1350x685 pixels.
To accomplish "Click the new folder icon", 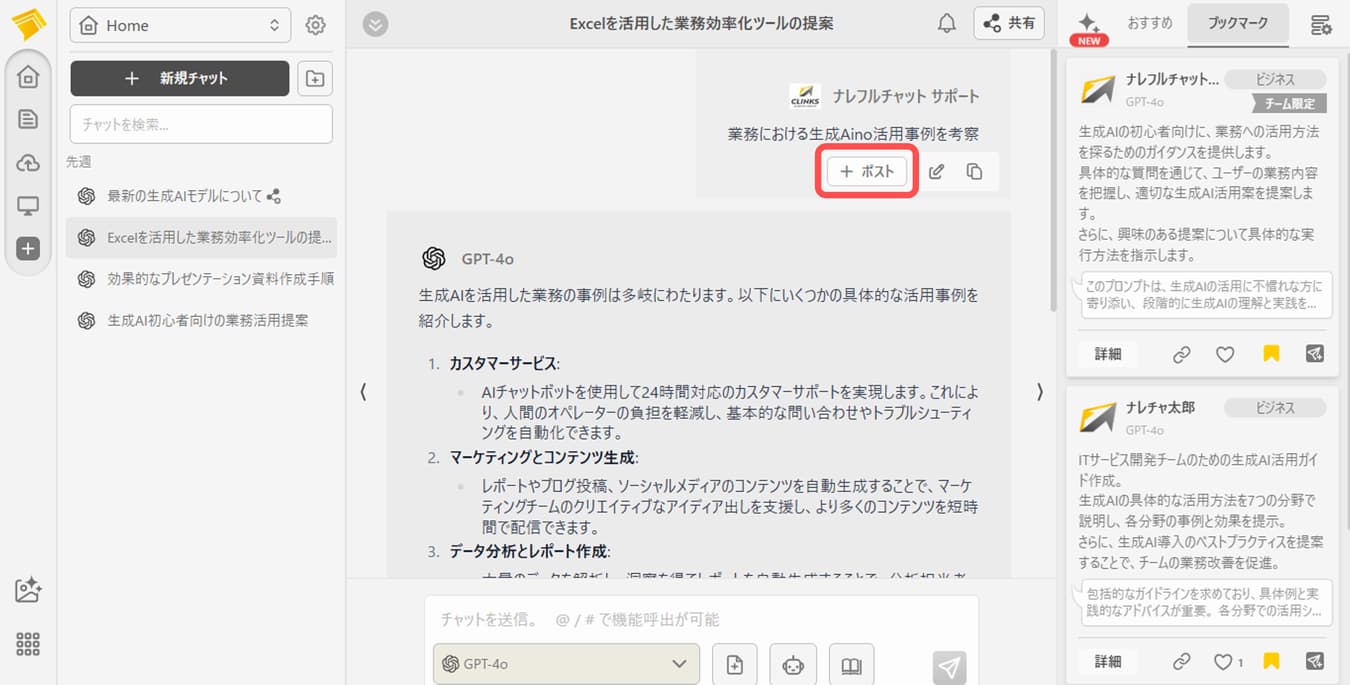I will pos(315,78).
